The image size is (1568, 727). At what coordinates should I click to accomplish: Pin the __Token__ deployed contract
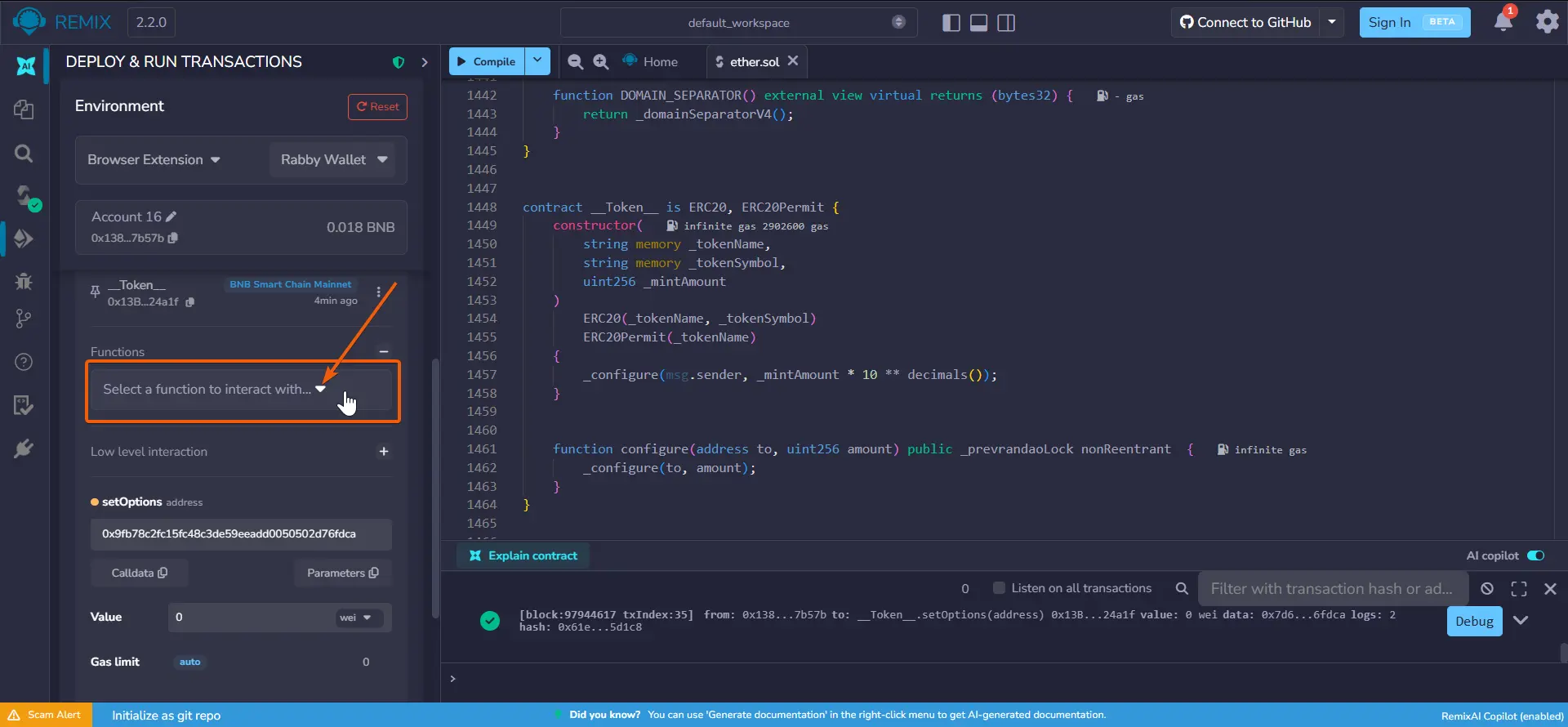pyautogui.click(x=96, y=292)
